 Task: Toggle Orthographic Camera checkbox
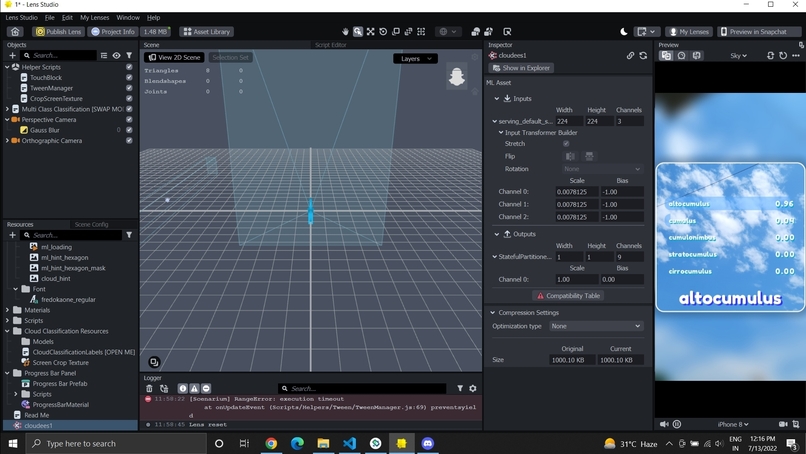pos(129,140)
